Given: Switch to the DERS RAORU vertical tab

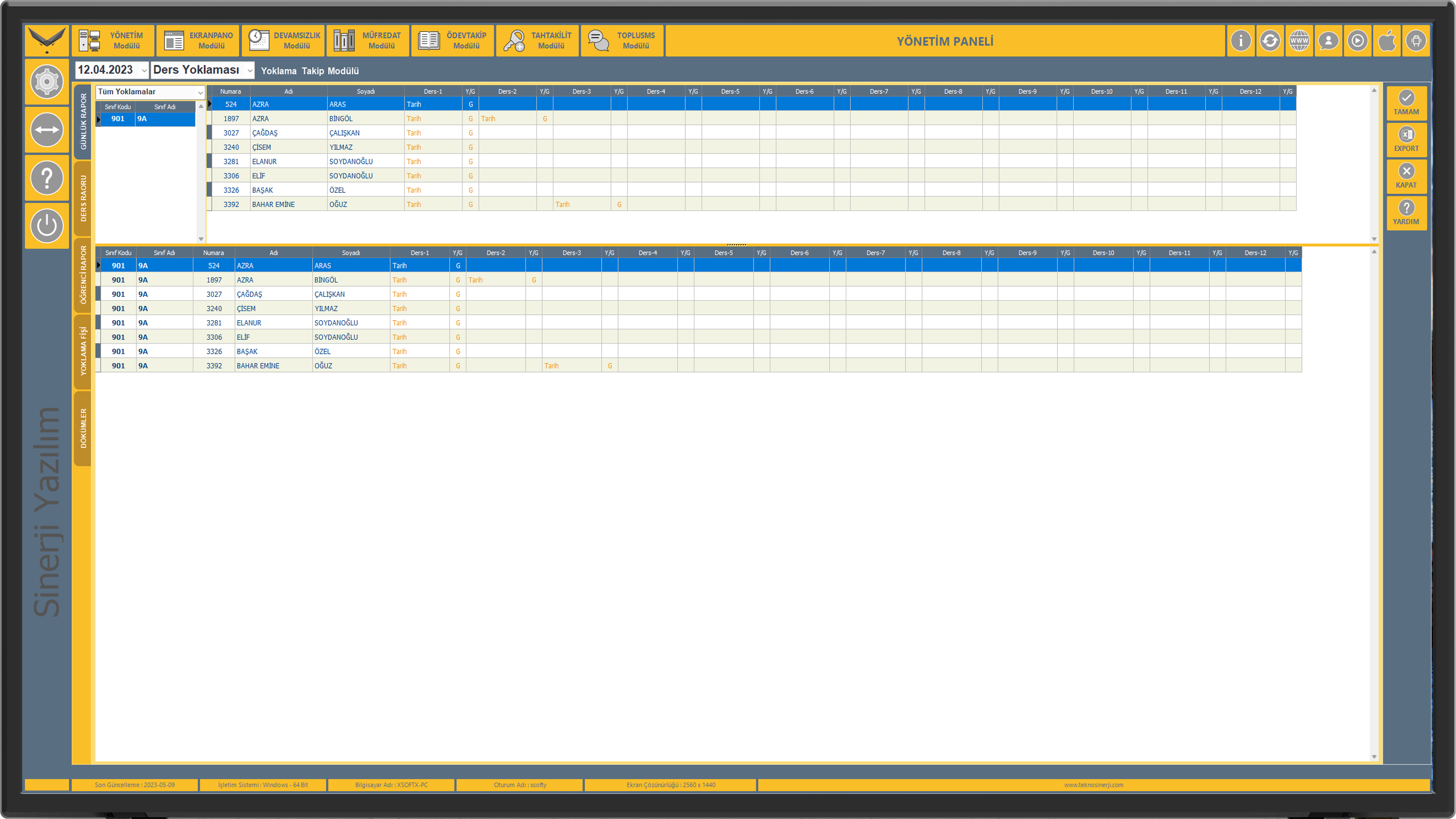Looking at the screenshot, I should tap(83, 198).
